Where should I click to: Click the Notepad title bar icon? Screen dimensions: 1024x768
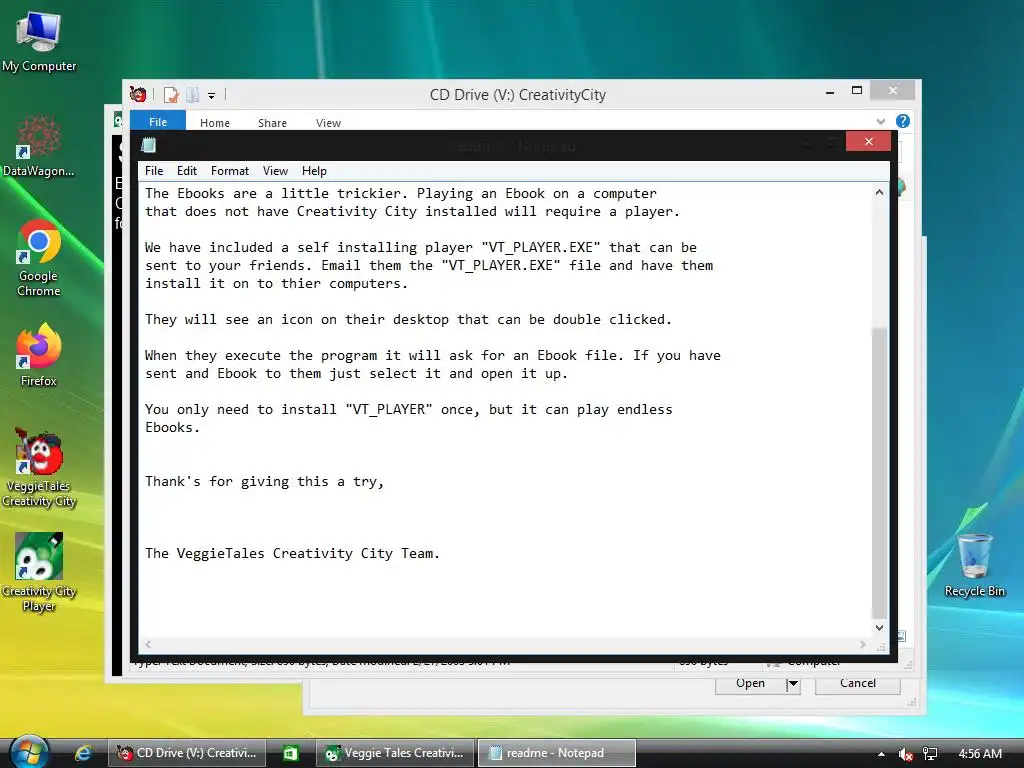(x=149, y=144)
